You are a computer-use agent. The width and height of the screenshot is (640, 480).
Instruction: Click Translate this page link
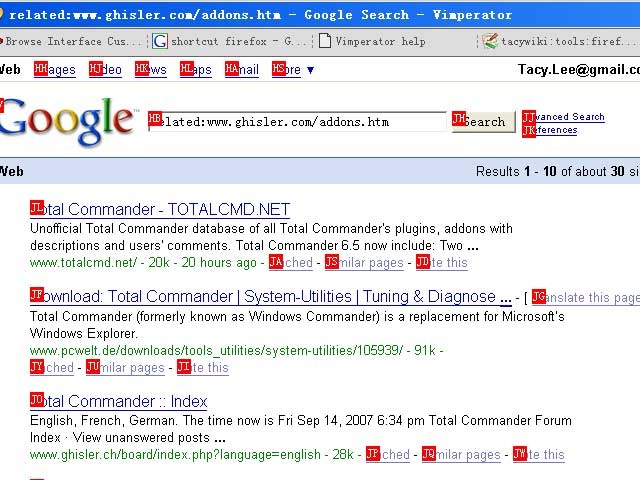tap(586, 298)
